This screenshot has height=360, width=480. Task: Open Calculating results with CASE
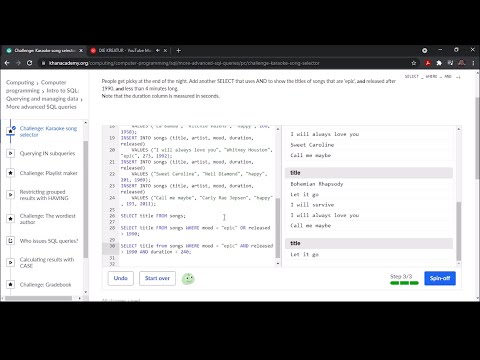pyautogui.click(x=47, y=262)
